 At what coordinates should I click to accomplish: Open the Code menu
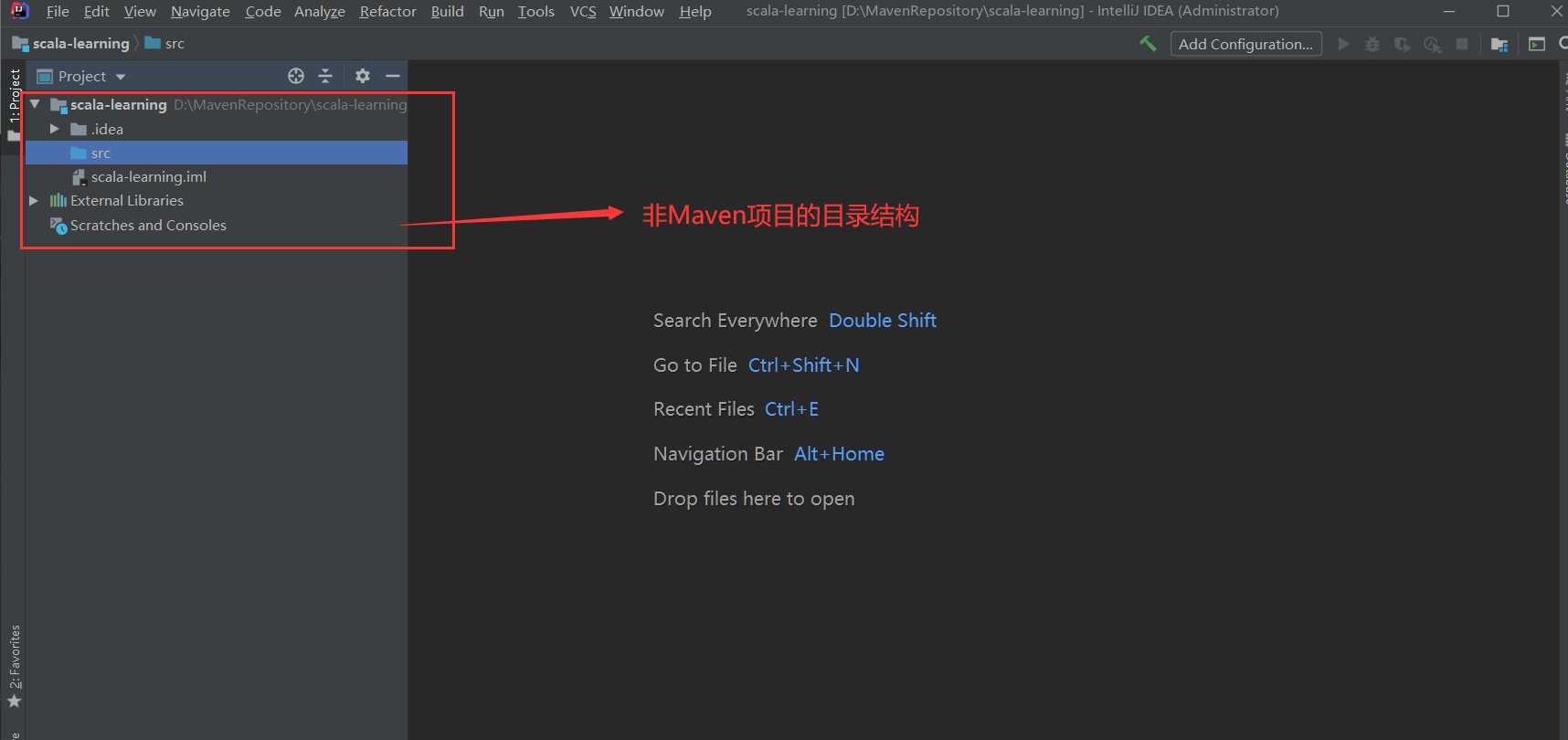(x=263, y=11)
